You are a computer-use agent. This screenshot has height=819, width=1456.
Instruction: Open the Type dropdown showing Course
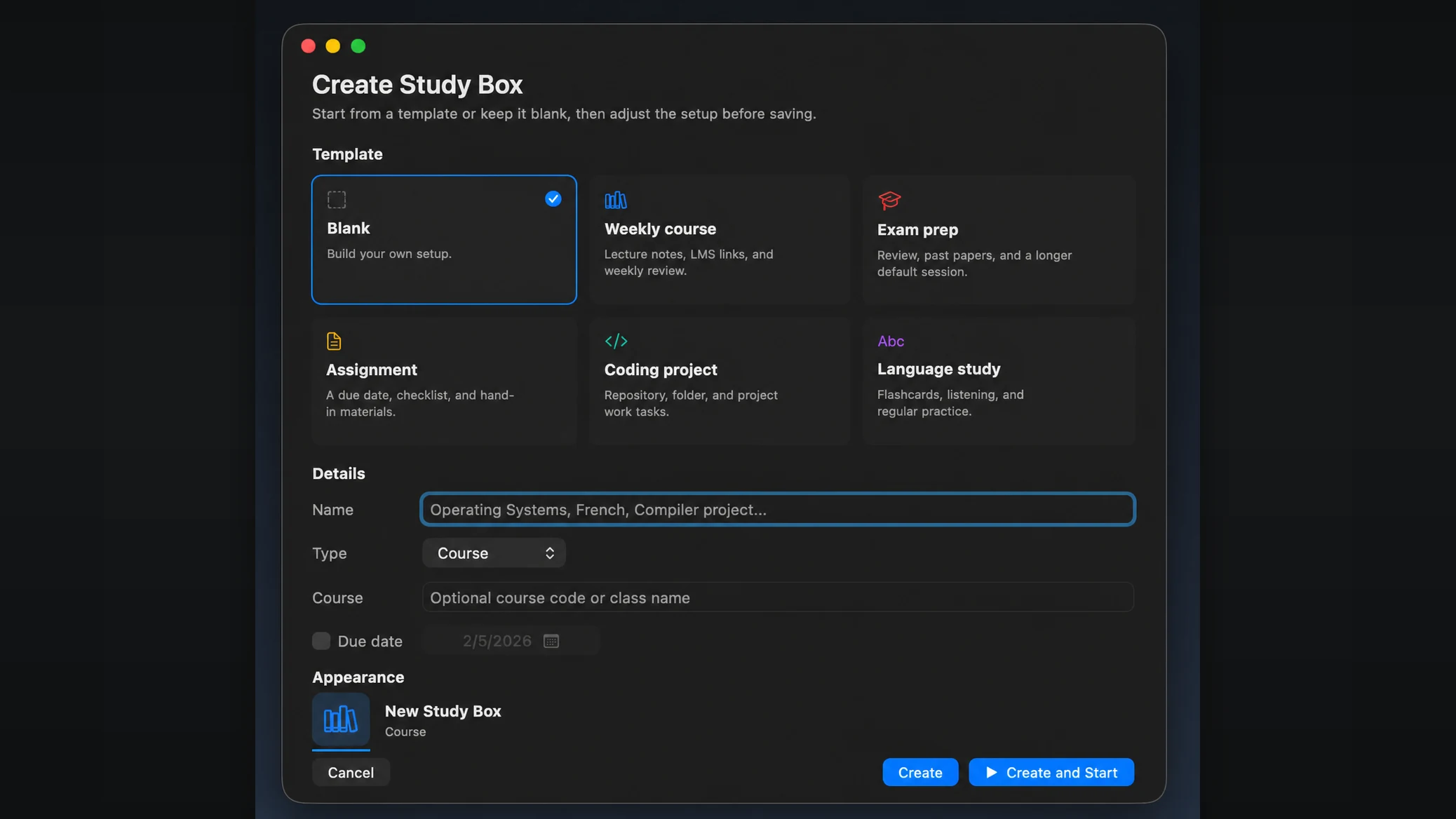[x=494, y=553]
